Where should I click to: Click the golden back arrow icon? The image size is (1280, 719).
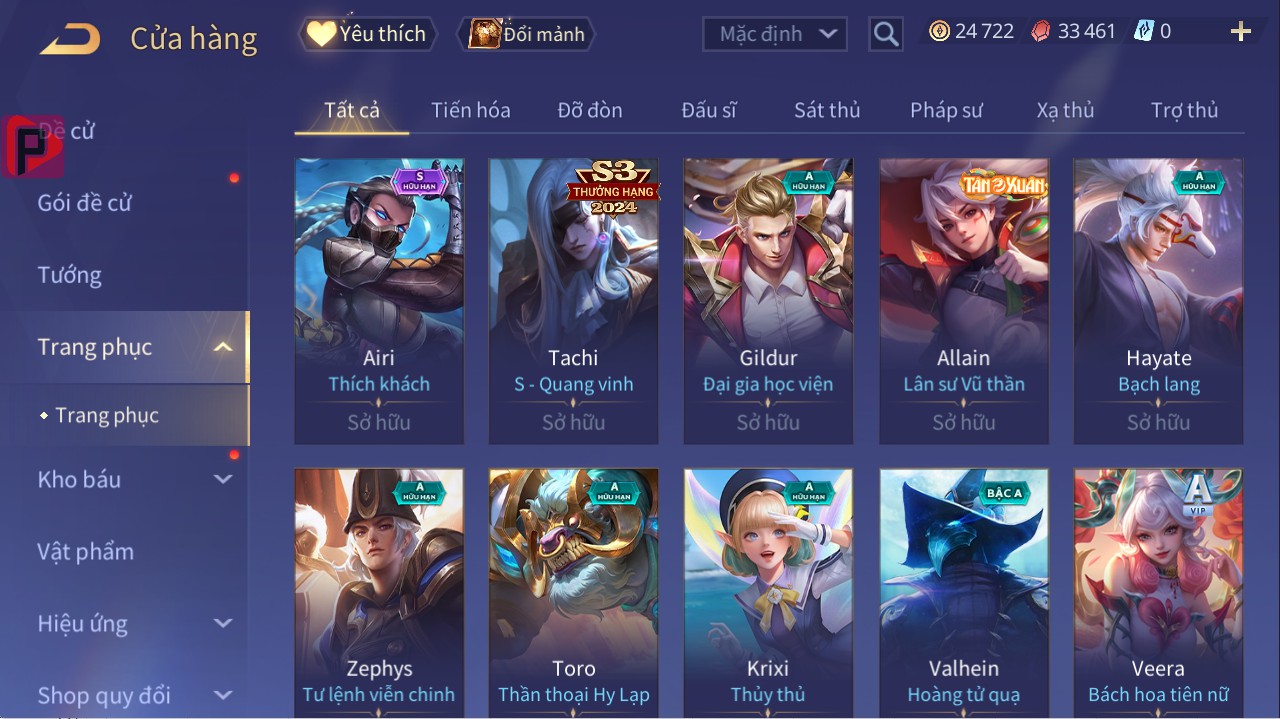(x=69, y=39)
